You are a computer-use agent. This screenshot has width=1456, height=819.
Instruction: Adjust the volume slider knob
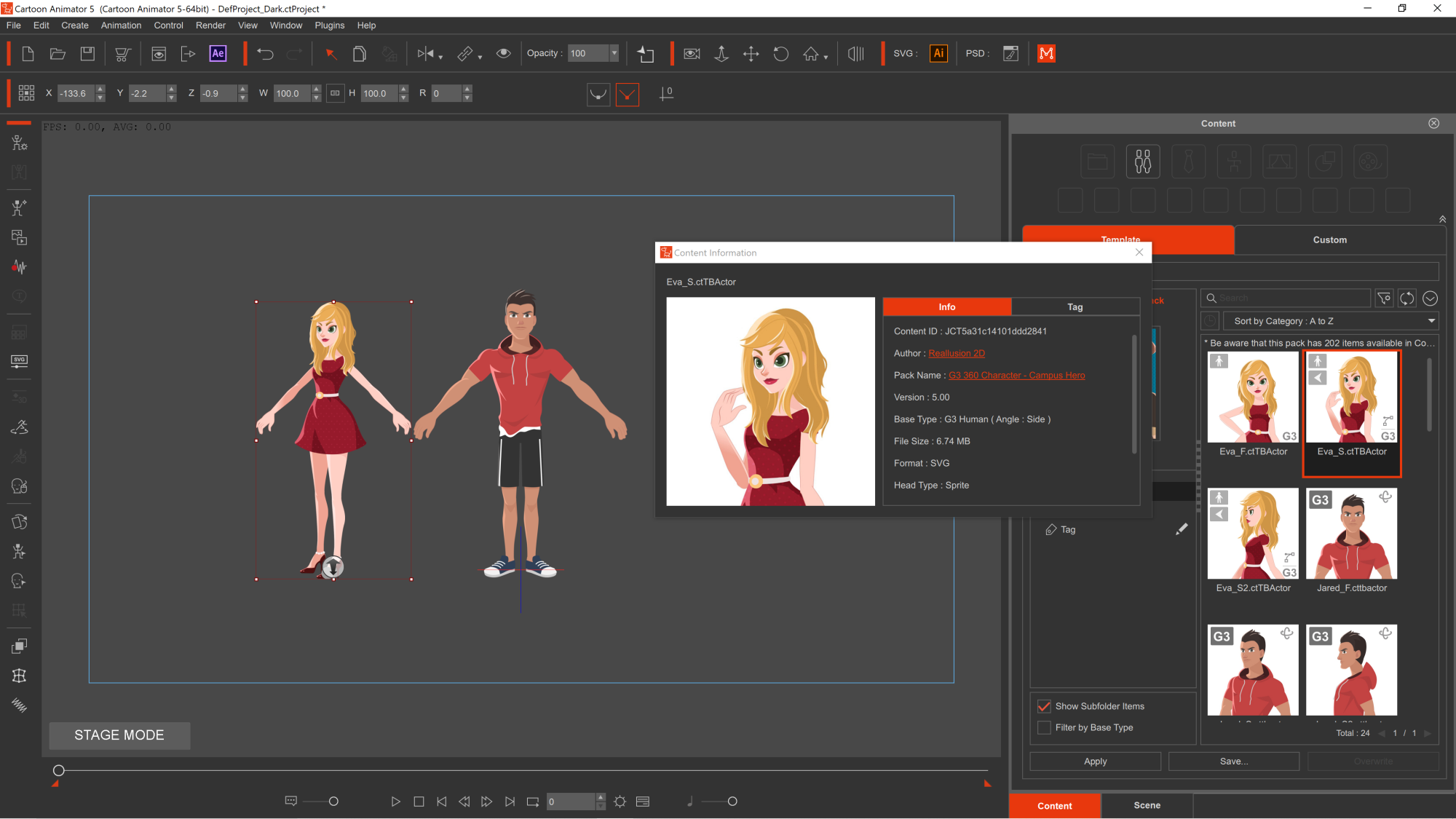click(732, 802)
